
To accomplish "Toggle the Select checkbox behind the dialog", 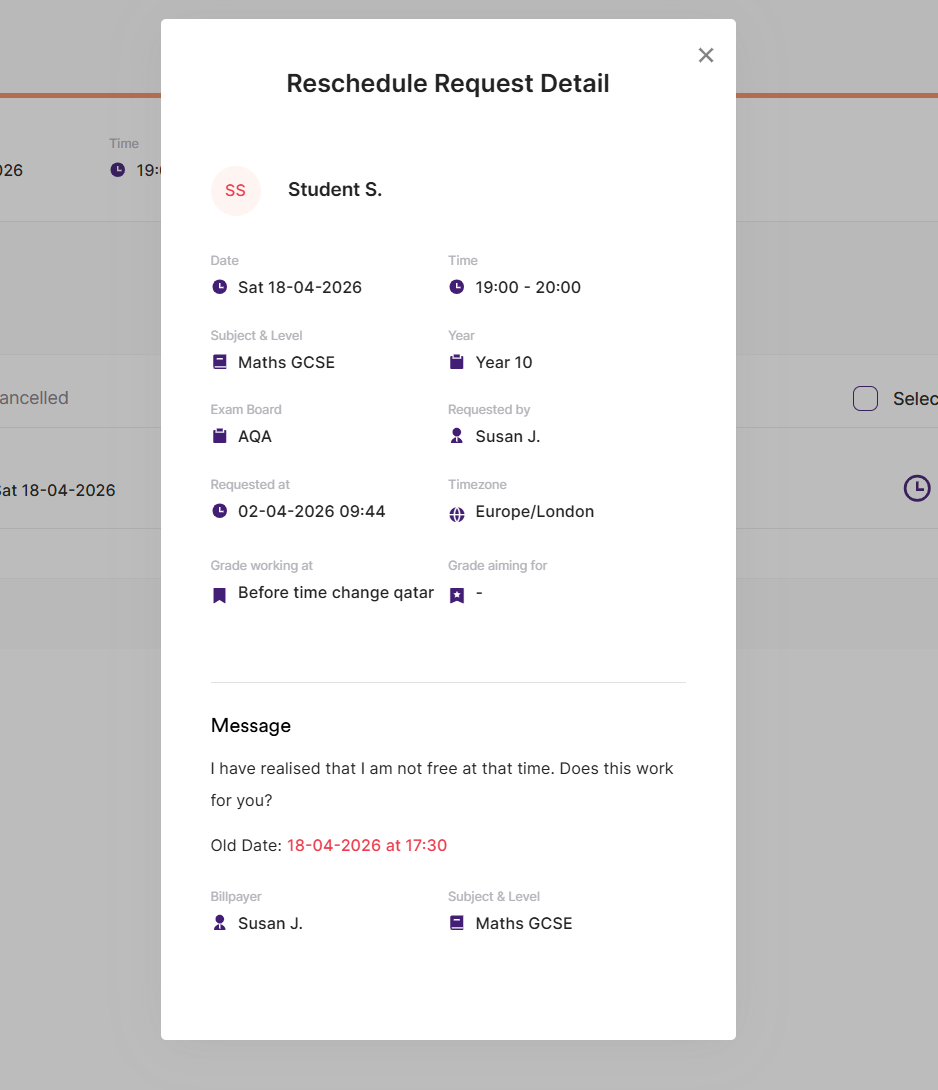I will [865, 398].
